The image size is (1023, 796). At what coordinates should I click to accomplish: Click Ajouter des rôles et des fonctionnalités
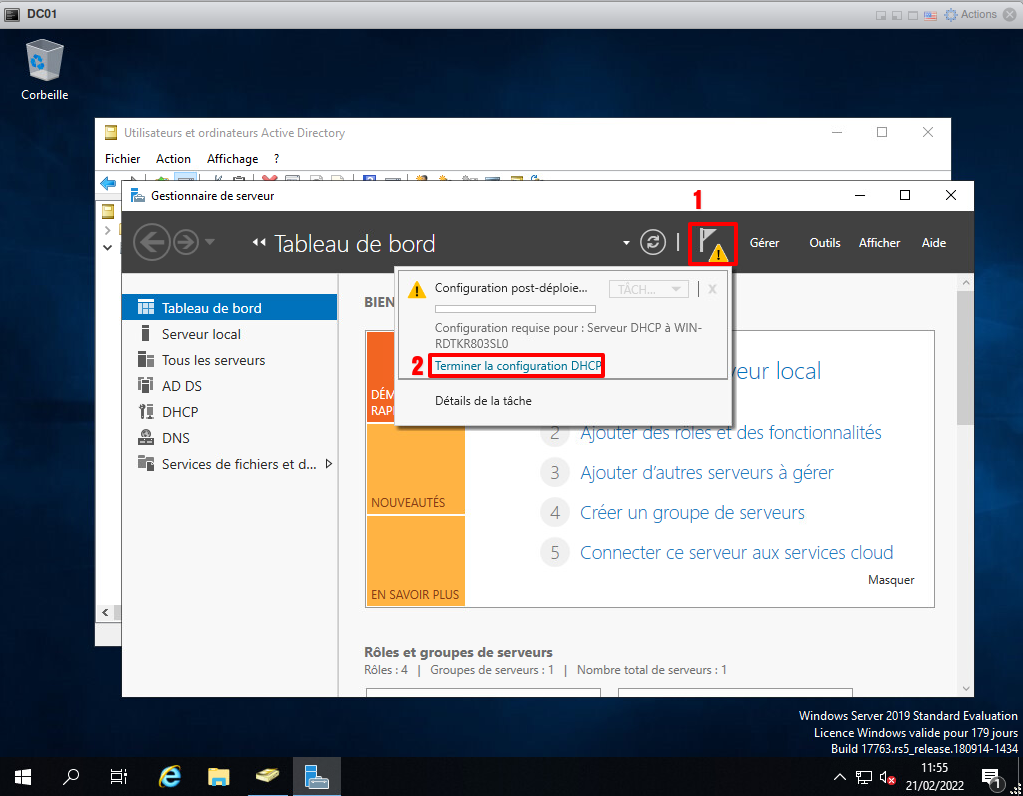730,433
